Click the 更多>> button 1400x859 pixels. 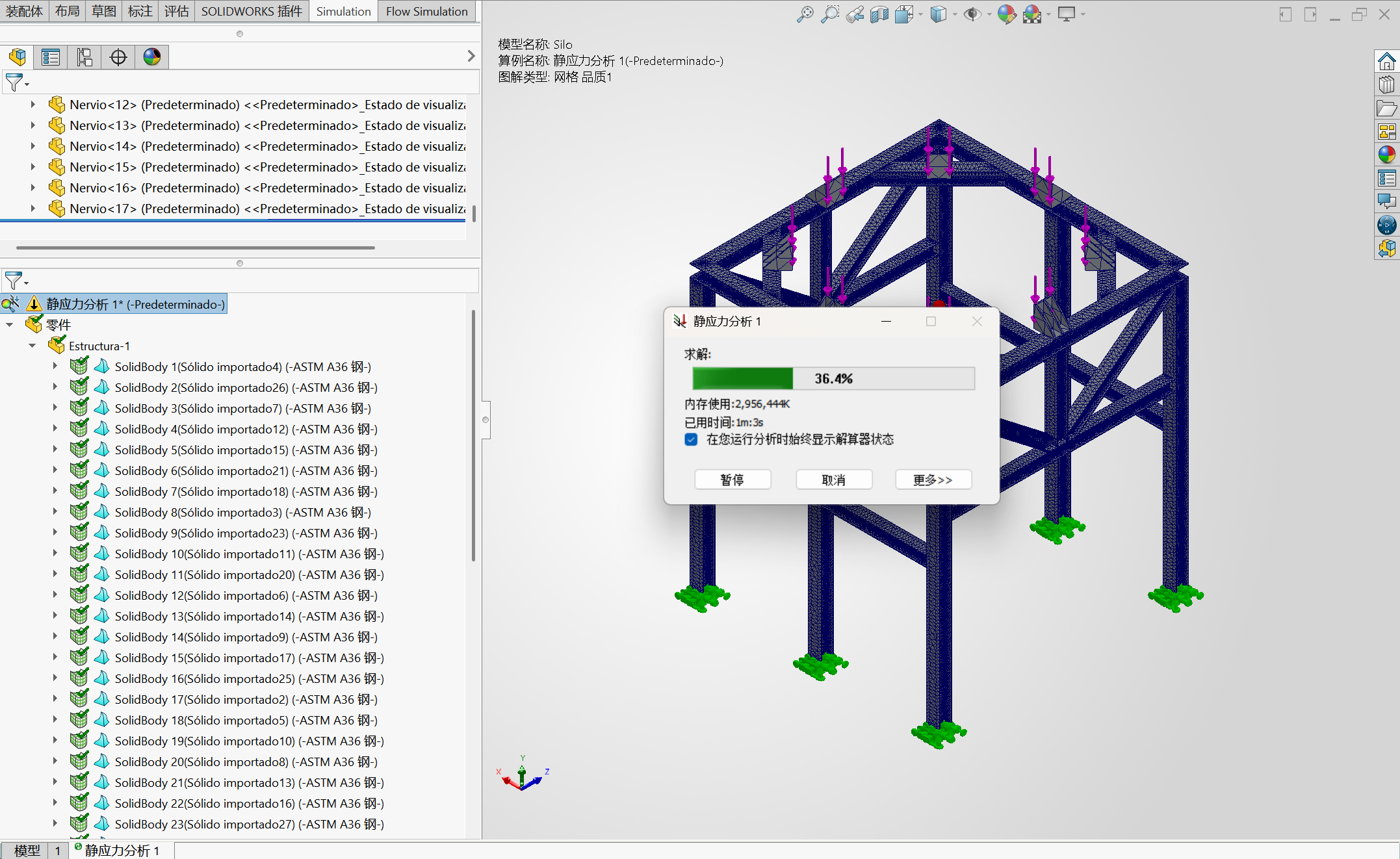(933, 480)
